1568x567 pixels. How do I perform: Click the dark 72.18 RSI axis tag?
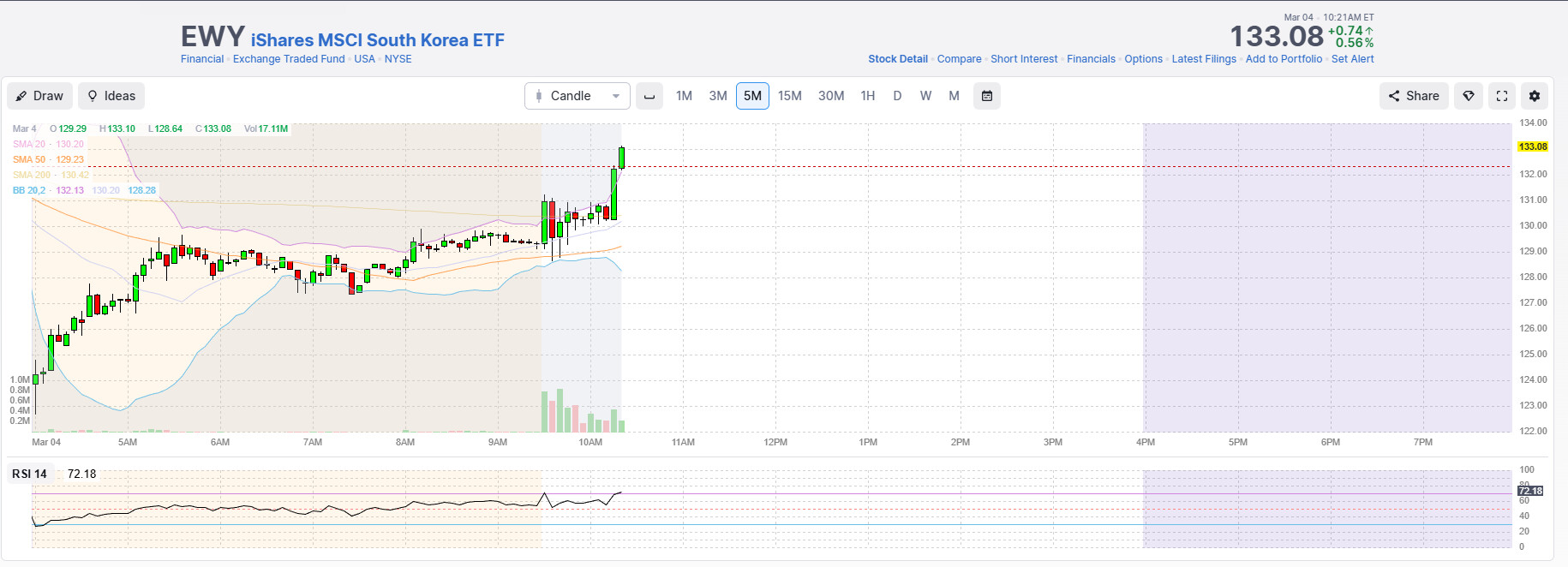(1530, 491)
